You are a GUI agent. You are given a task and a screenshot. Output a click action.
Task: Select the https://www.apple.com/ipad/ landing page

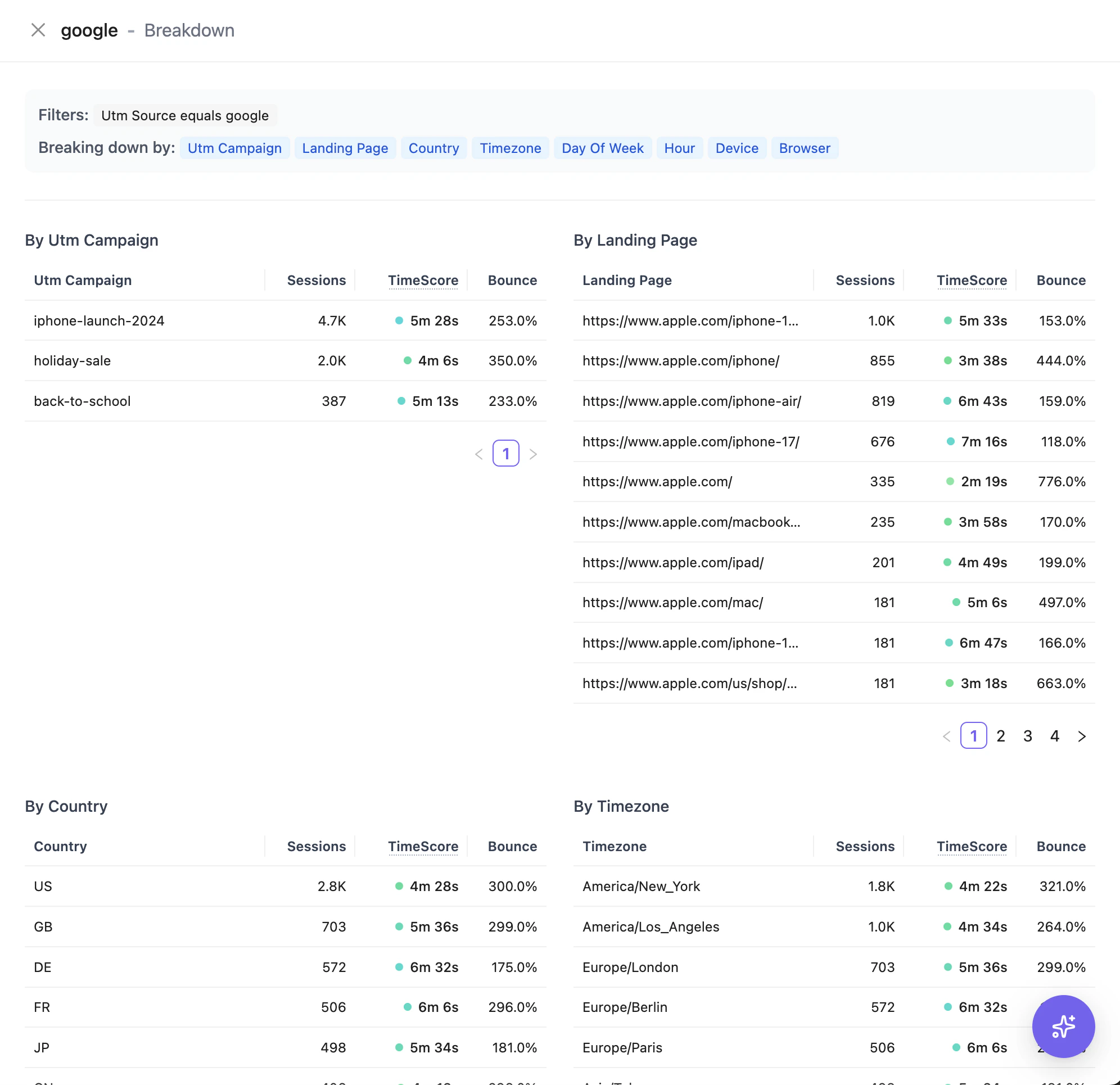[x=834, y=562]
